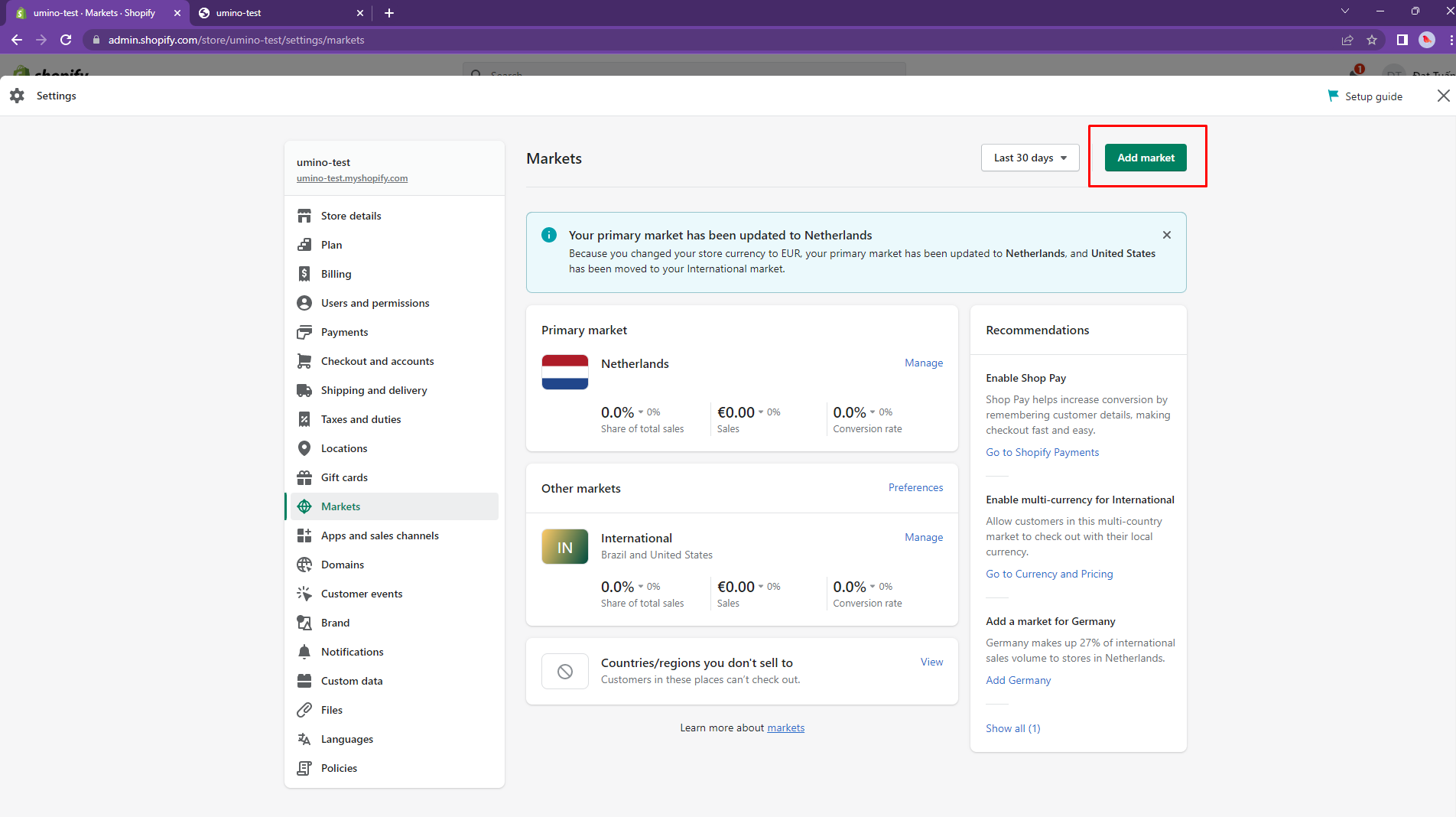Viewport: 1456px width, 817px height.
Task: Click the Locations pin icon
Action: (304, 448)
